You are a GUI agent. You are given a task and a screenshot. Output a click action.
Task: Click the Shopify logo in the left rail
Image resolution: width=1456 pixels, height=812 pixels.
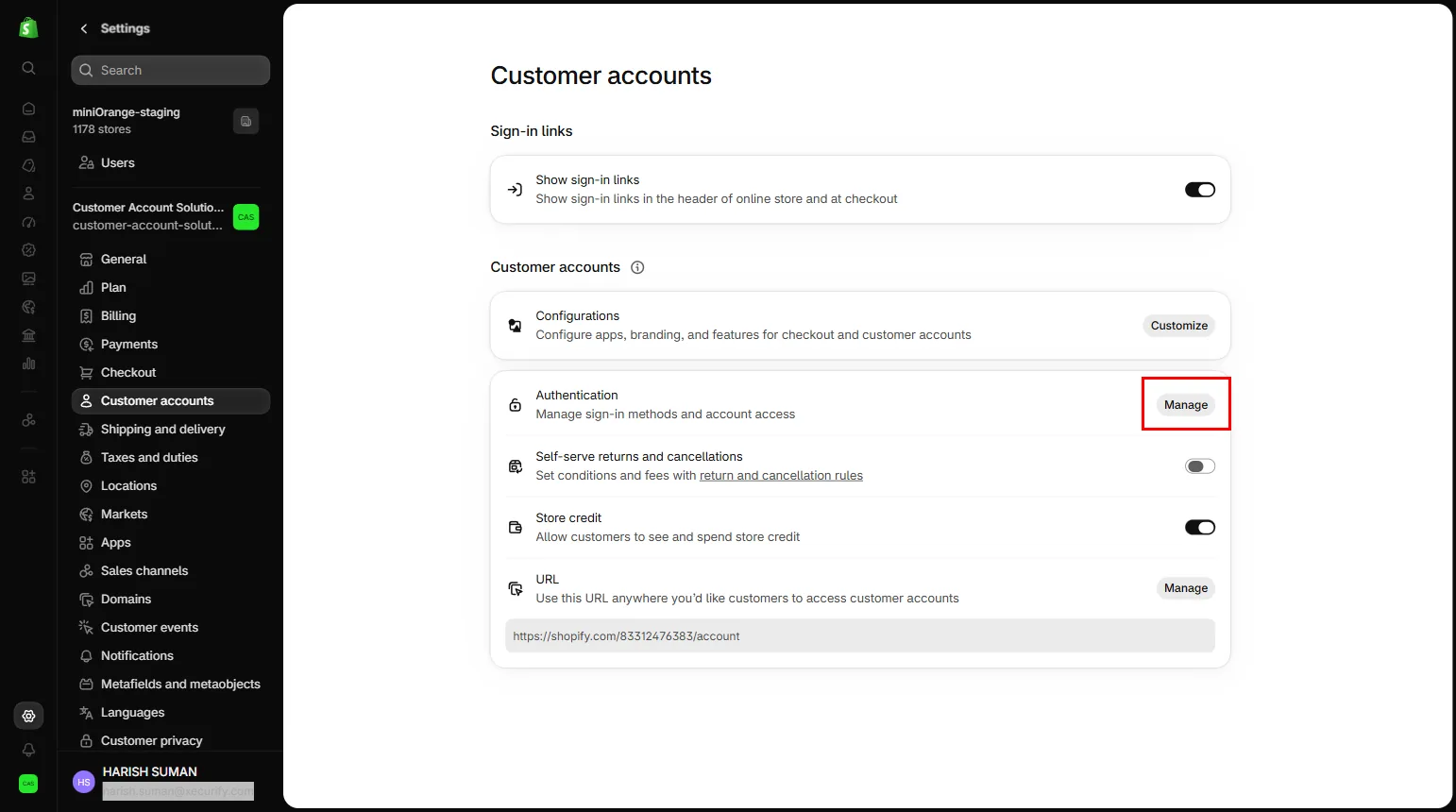[x=28, y=28]
